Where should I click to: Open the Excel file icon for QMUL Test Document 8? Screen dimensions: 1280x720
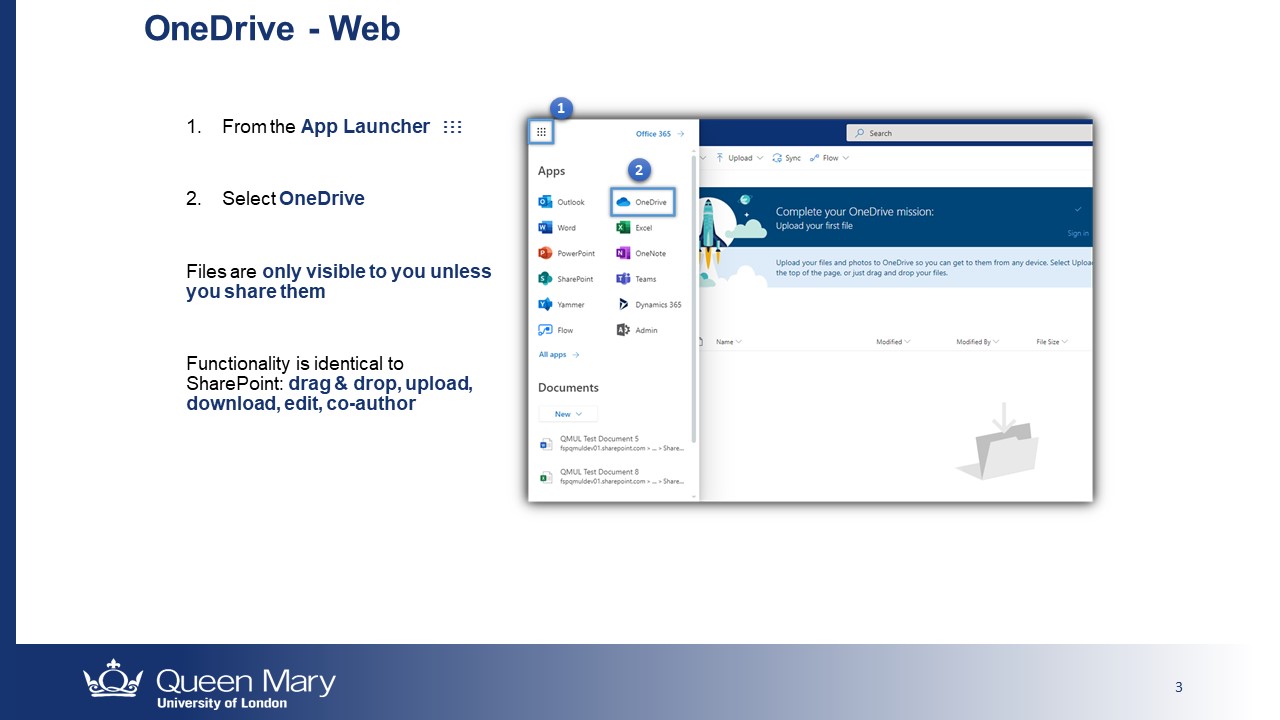tap(545, 477)
